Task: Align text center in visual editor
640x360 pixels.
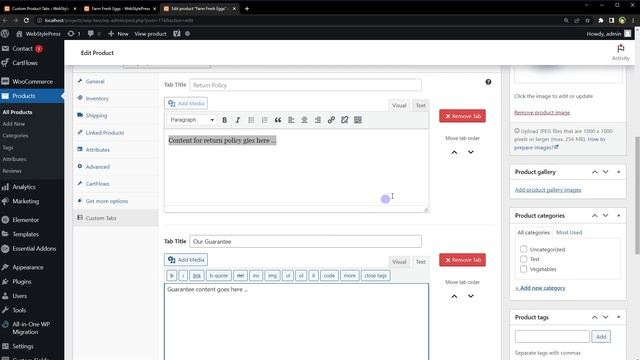Action: click(x=304, y=120)
